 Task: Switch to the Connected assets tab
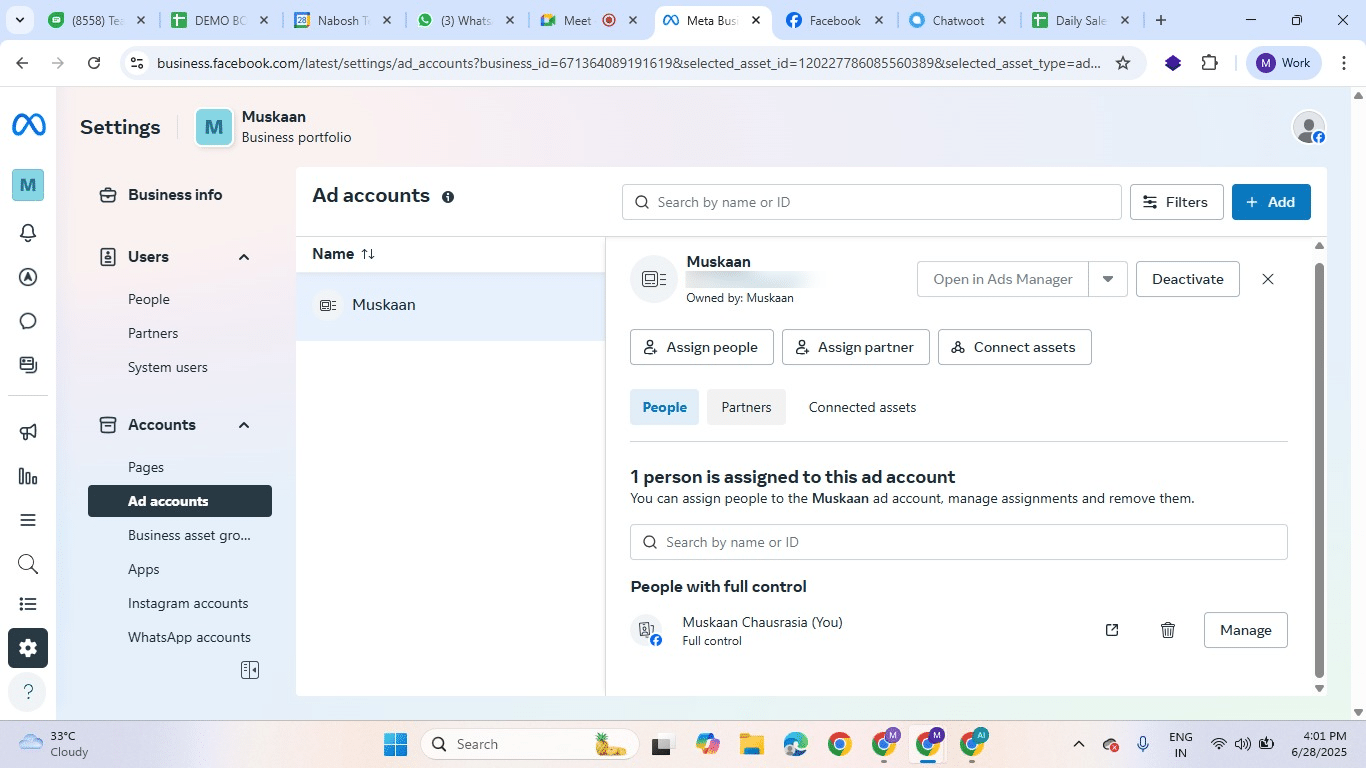862,407
